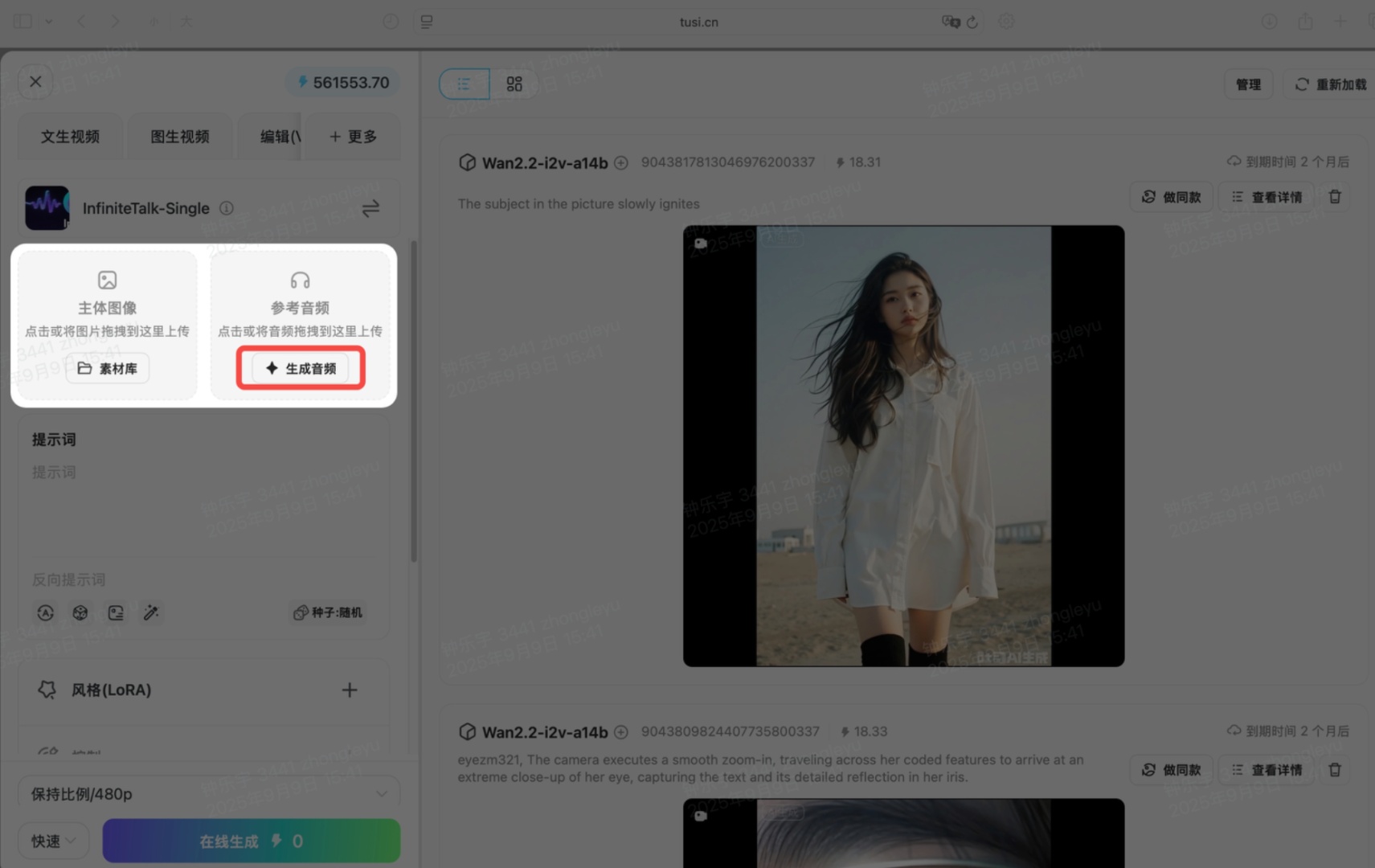Open the 快速 speed dropdown
1375x868 pixels.
coord(54,841)
